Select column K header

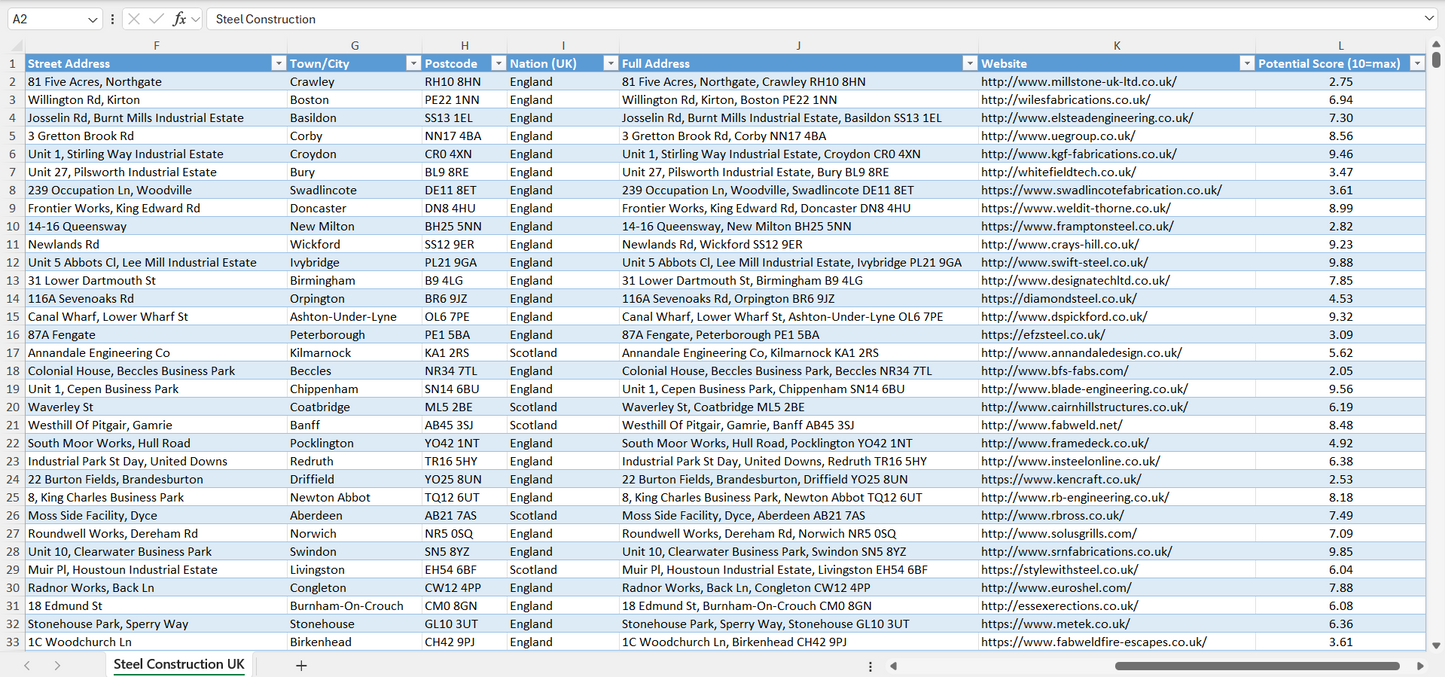point(1116,46)
